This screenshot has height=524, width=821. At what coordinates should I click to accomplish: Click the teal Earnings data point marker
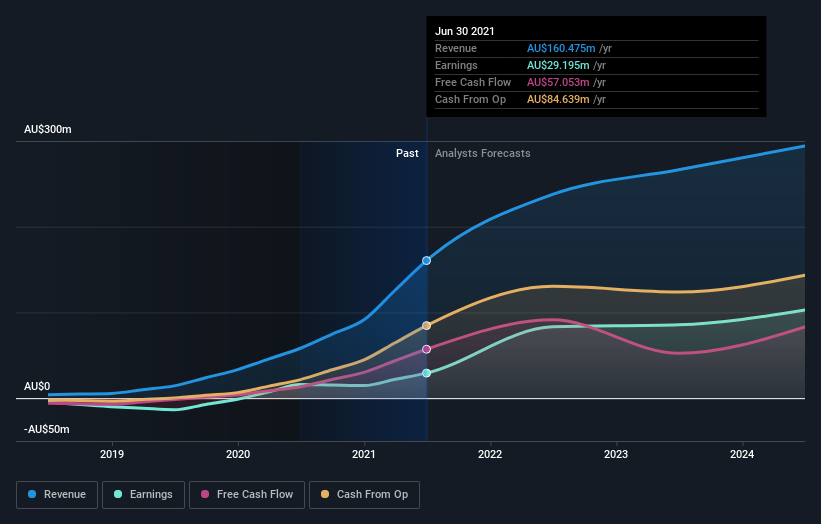(x=426, y=373)
